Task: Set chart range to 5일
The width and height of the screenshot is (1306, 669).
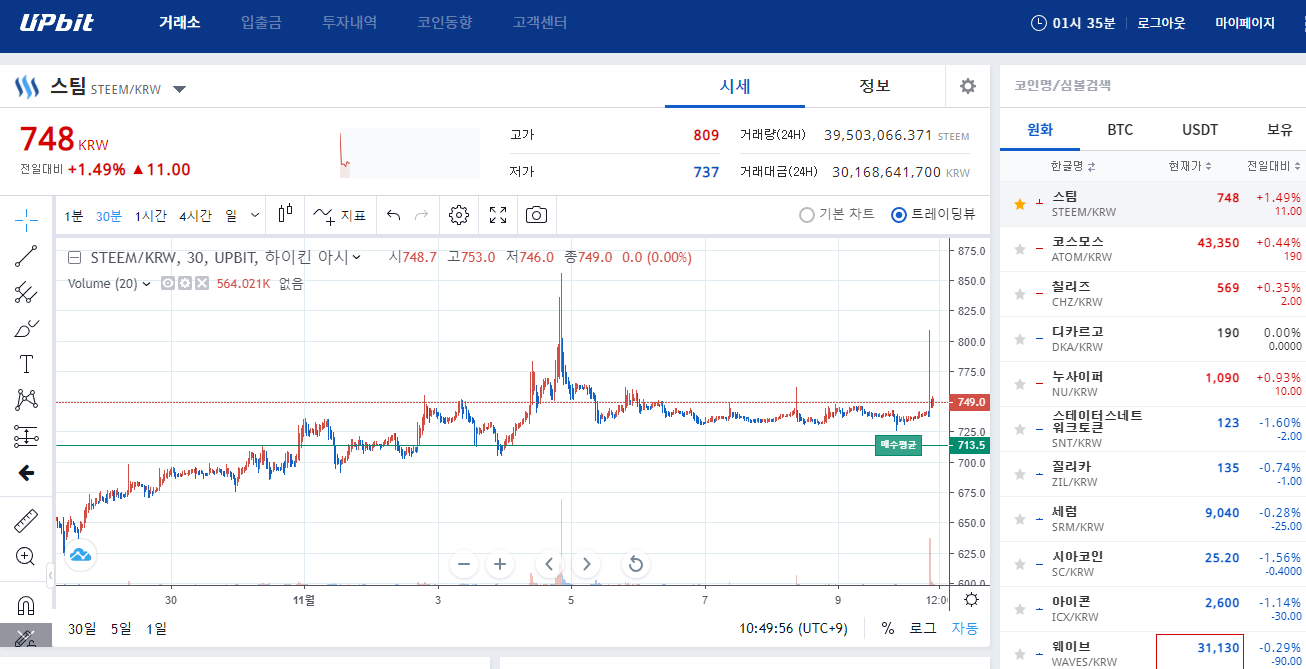Action: click(x=121, y=629)
